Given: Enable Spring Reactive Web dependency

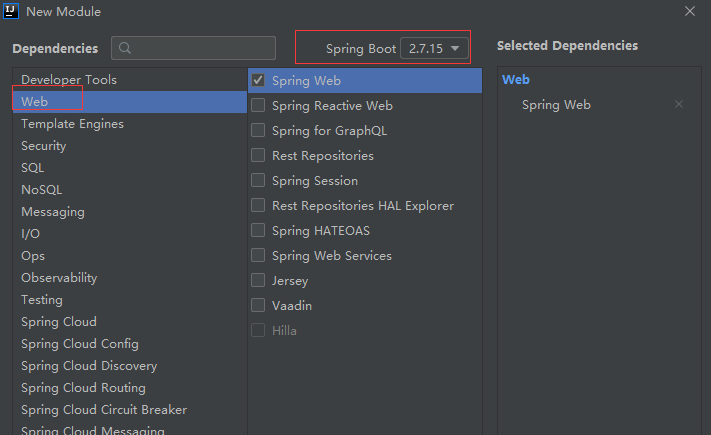Looking at the screenshot, I should [258, 105].
